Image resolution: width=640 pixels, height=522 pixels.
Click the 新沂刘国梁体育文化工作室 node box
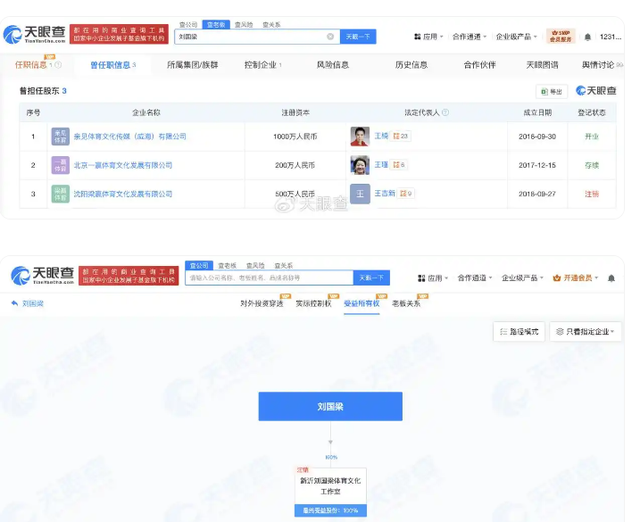point(331,492)
